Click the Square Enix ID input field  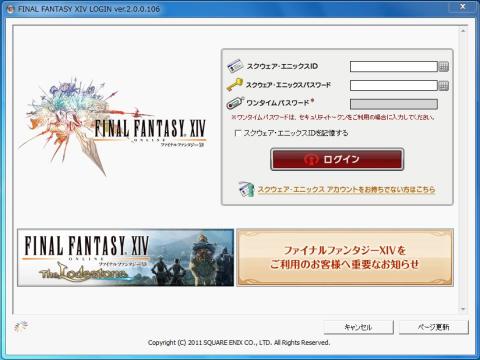pyautogui.click(x=393, y=66)
